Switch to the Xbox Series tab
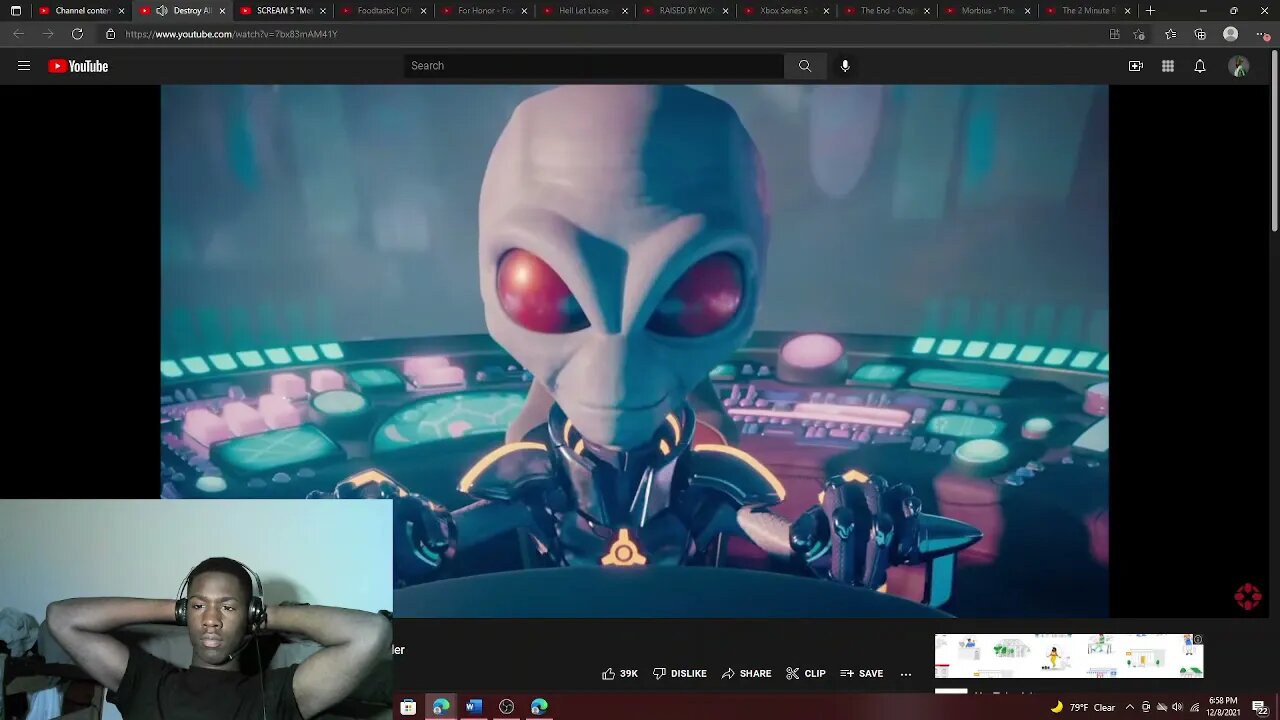The height and width of the screenshot is (720, 1280). [787, 11]
